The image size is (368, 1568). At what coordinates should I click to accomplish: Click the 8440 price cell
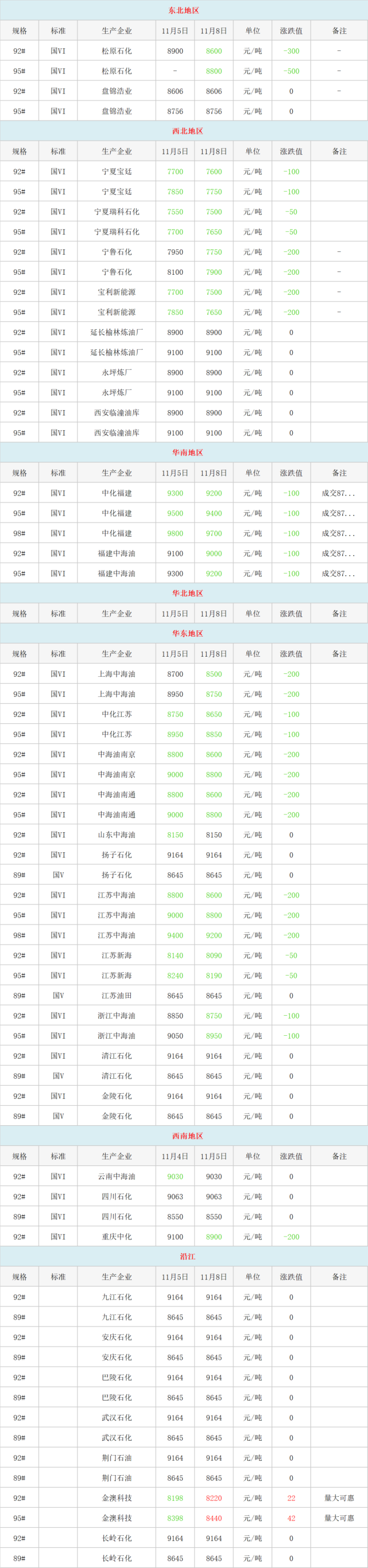tap(214, 1518)
